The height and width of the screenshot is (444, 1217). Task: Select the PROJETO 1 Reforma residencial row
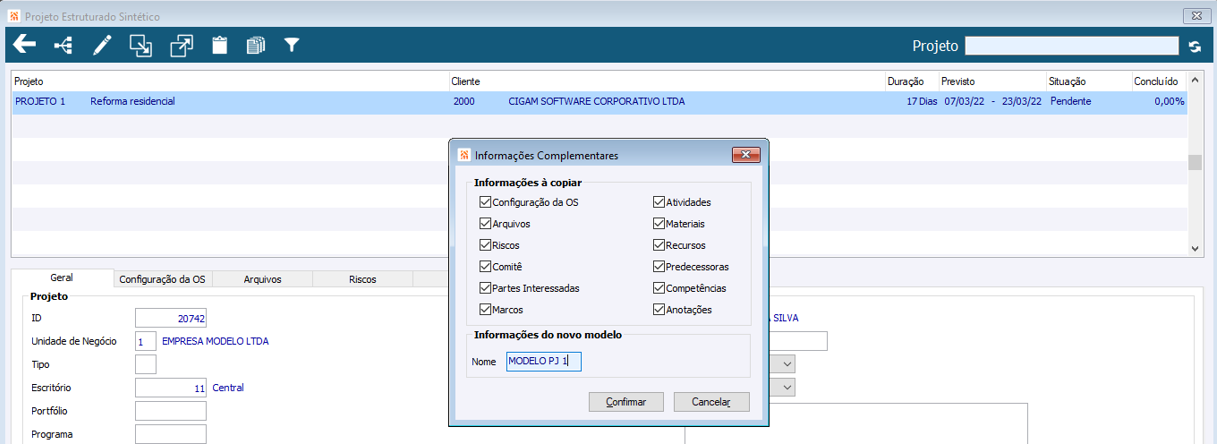[599, 101]
